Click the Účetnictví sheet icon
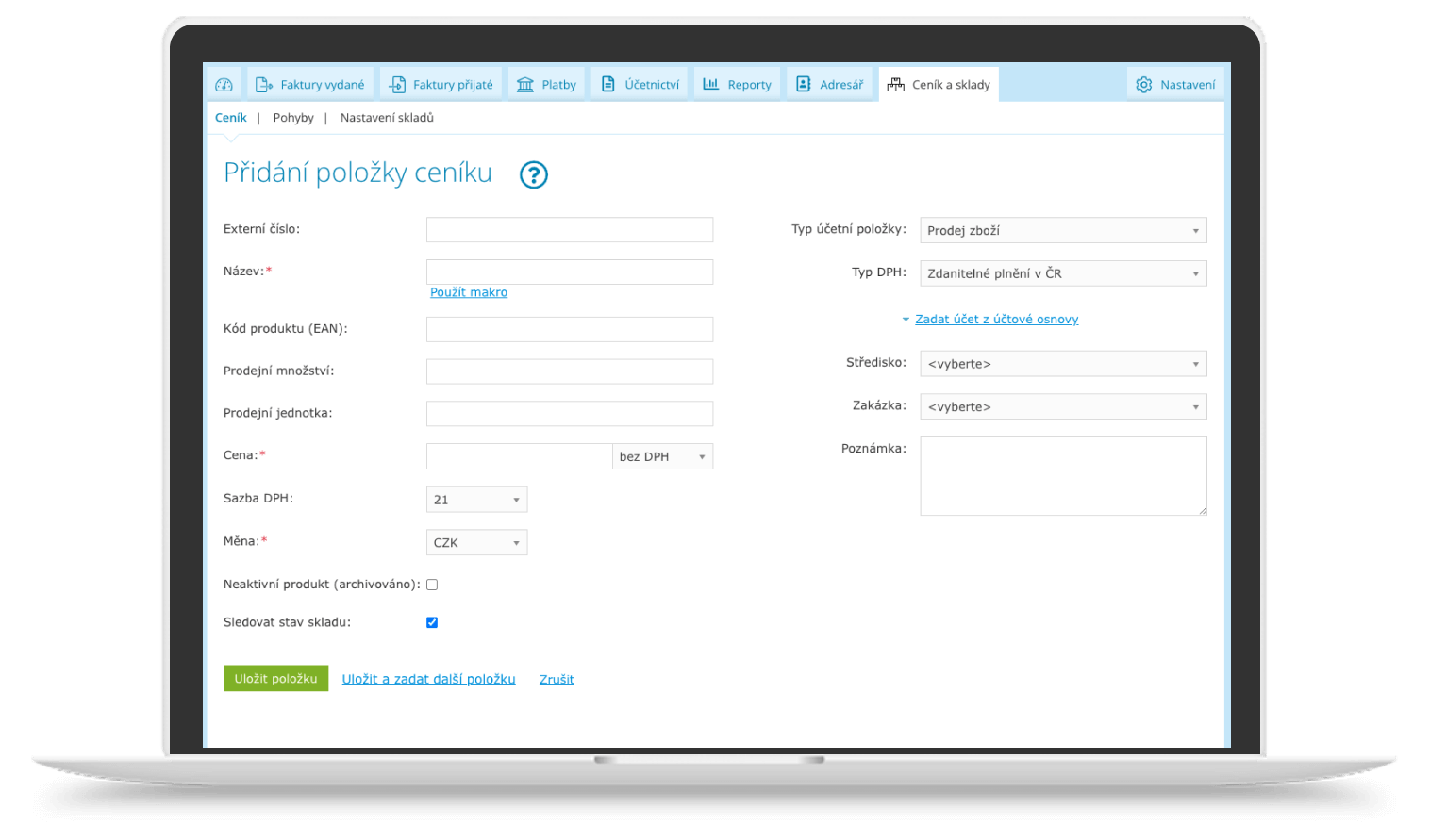Image resolution: width=1430 pixels, height=840 pixels. click(608, 85)
